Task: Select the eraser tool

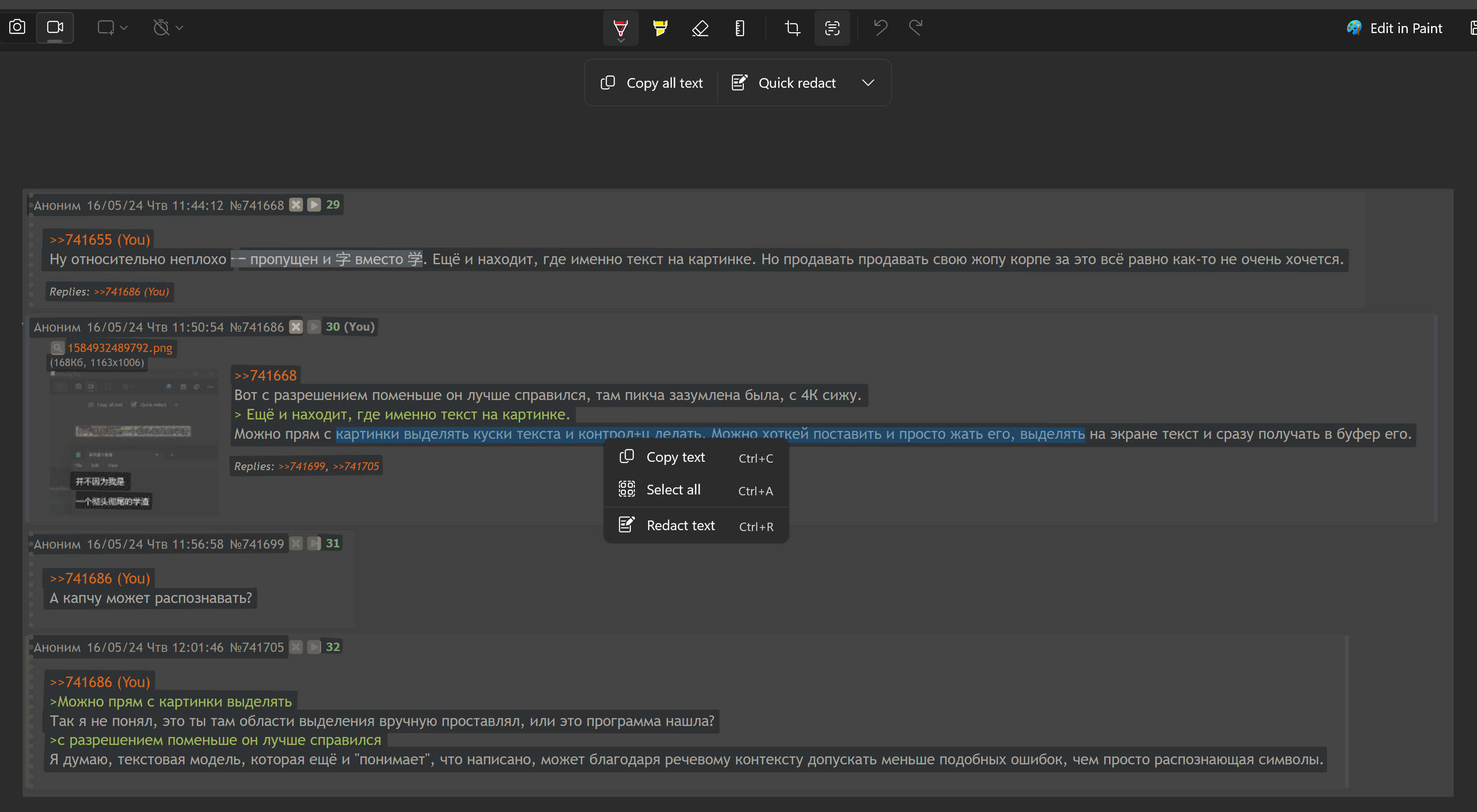Action: (700, 27)
